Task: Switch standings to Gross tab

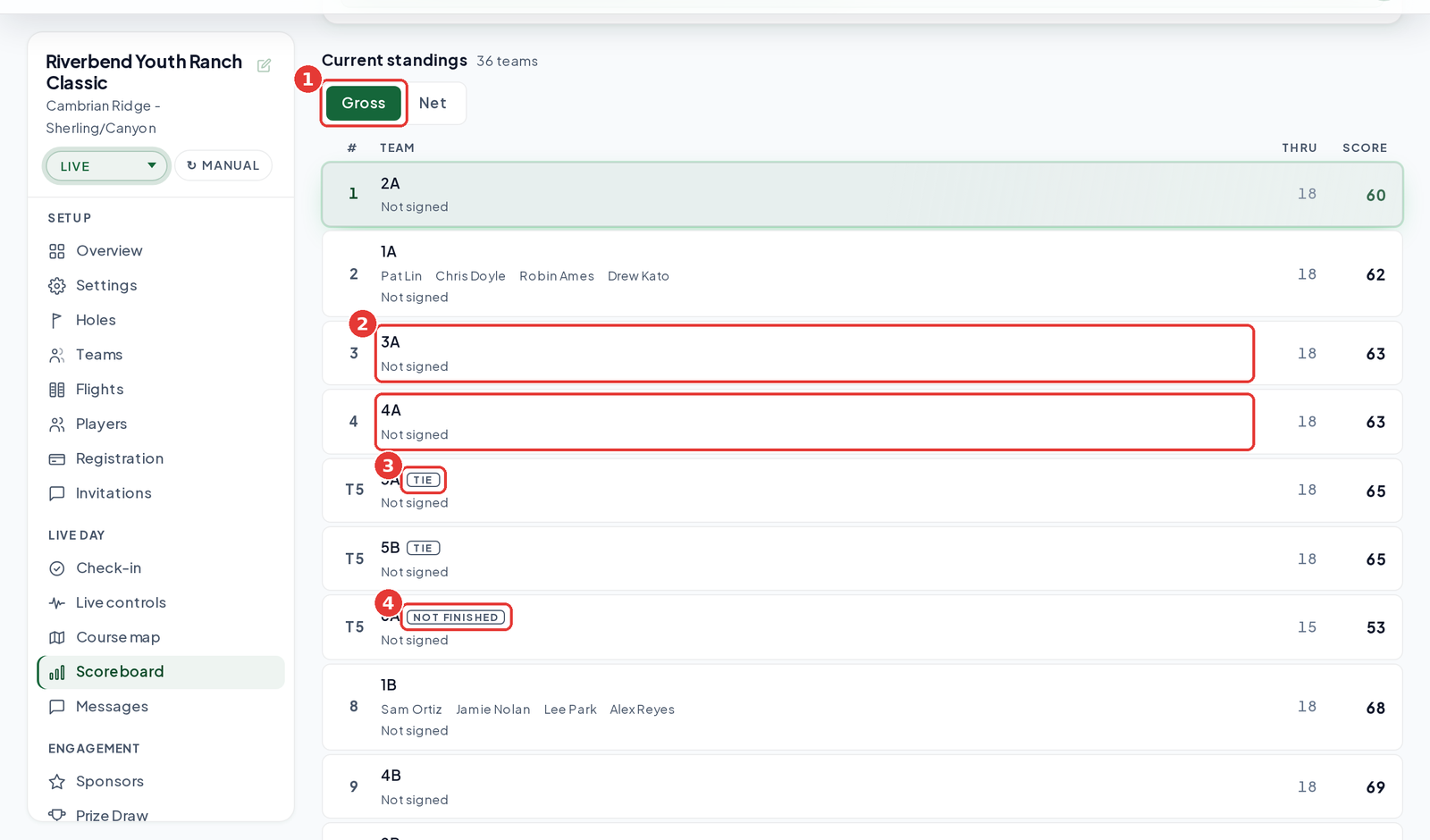Action: point(364,103)
